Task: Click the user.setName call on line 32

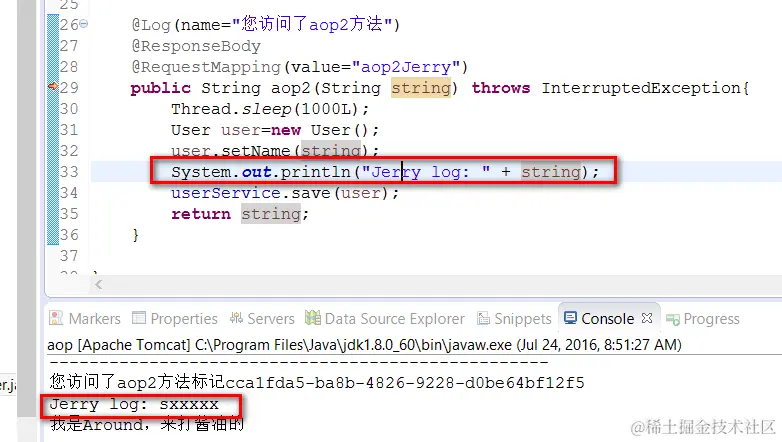Action: (x=275, y=150)
